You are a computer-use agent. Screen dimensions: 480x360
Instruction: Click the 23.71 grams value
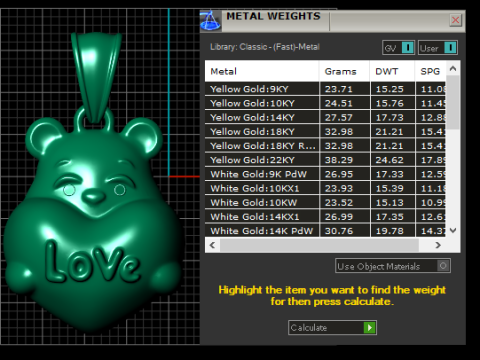click(x=338, y=89)
